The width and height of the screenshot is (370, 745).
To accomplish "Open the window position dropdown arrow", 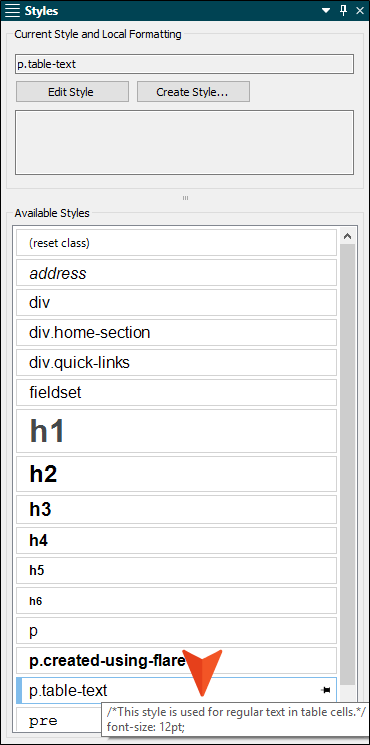I will coord(326,10).
